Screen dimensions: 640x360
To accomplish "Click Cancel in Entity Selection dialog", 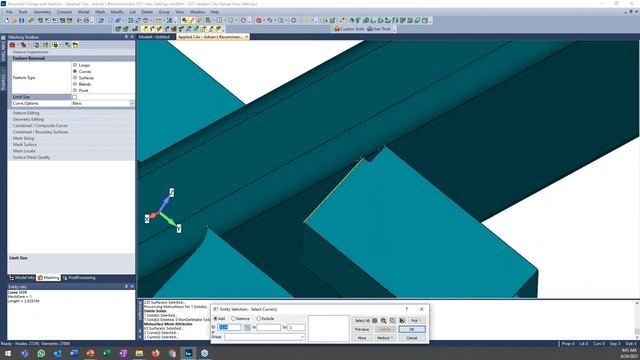I will [x=412, y=338].
